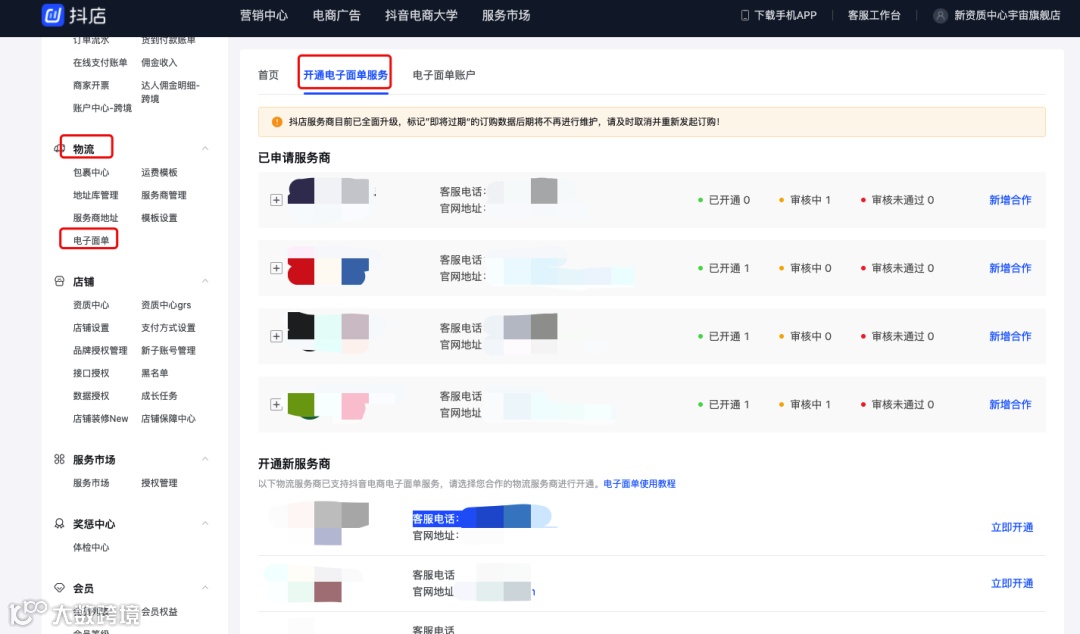Click the 抖店 logo in the header

pyautogui.click(x=74, y=15)
